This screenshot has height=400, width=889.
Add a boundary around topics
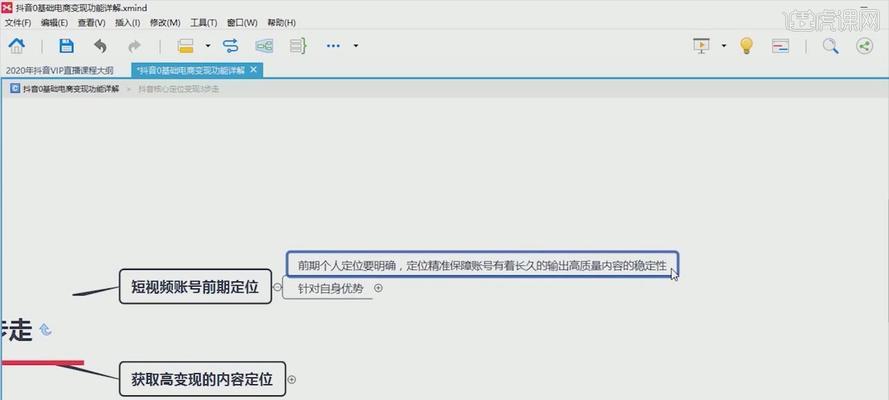(x=264, y=46)
